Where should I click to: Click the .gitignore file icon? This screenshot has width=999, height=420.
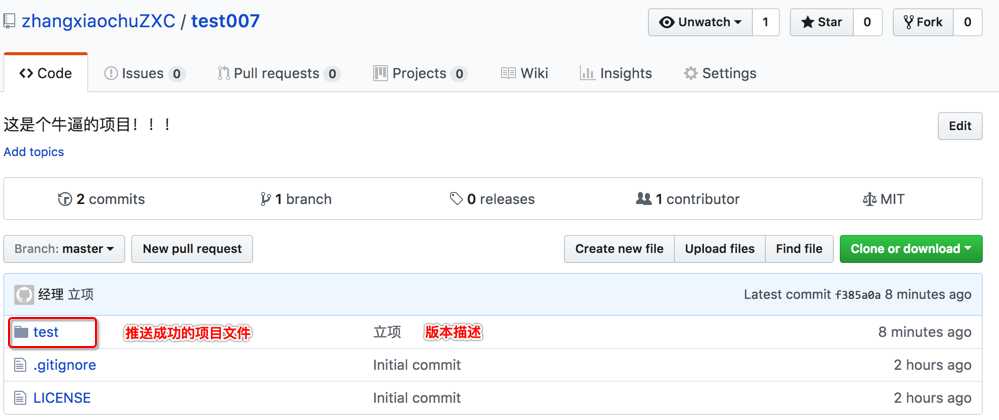pyautogui.click(x=21, y=365)
